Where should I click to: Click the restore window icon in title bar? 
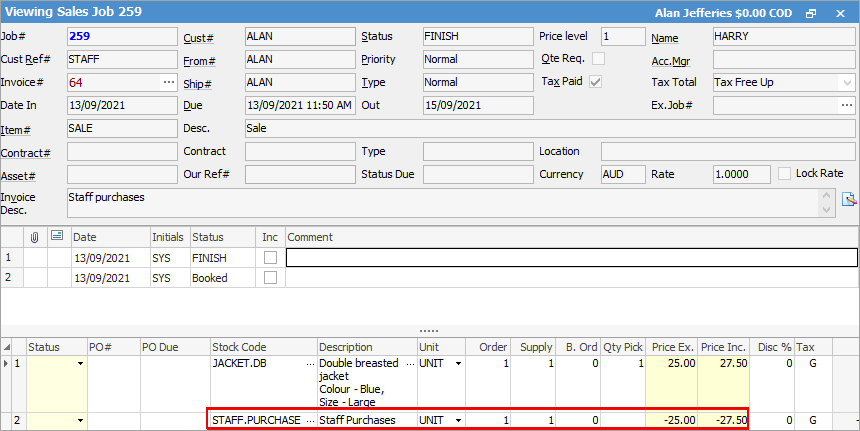[x=811, y=14]
